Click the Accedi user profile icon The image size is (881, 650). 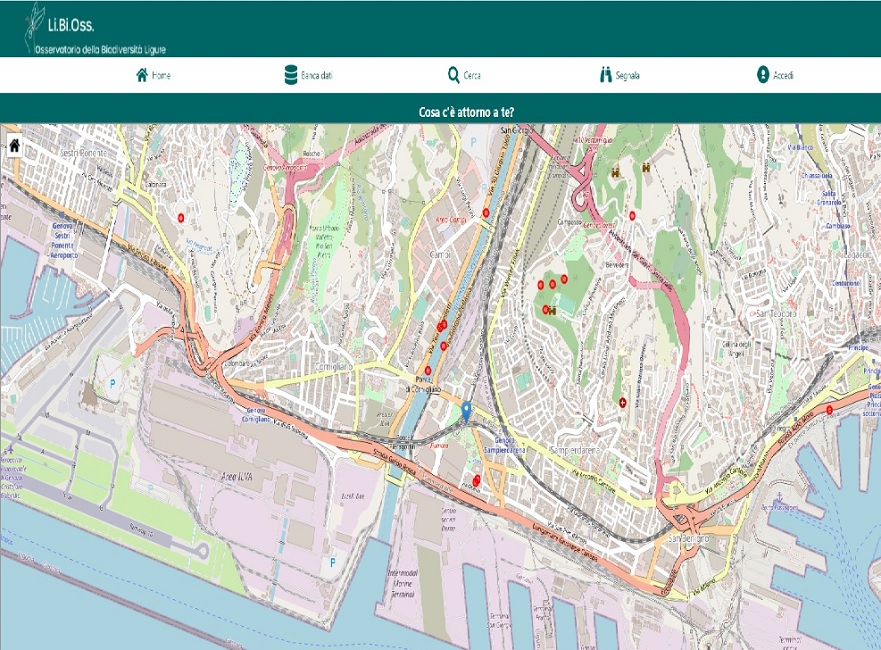[762, 75]
